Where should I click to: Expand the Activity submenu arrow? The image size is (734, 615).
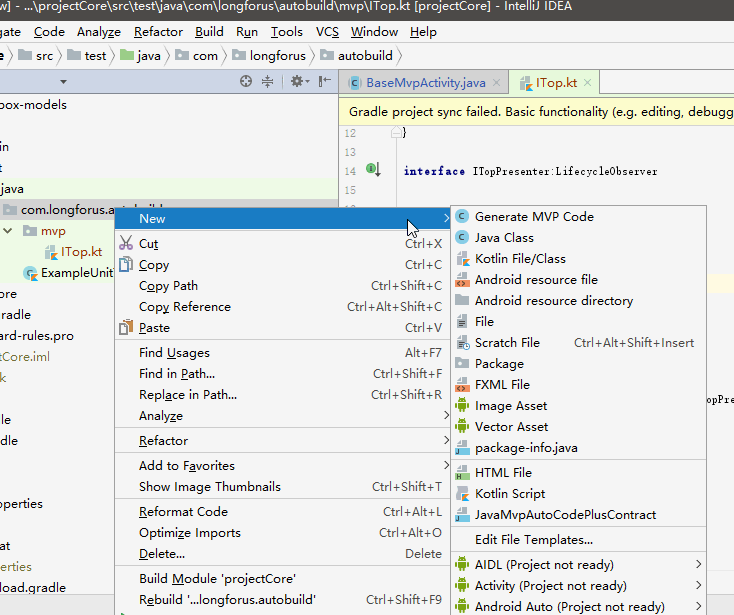pyautogui.click(x=698, y=585)
